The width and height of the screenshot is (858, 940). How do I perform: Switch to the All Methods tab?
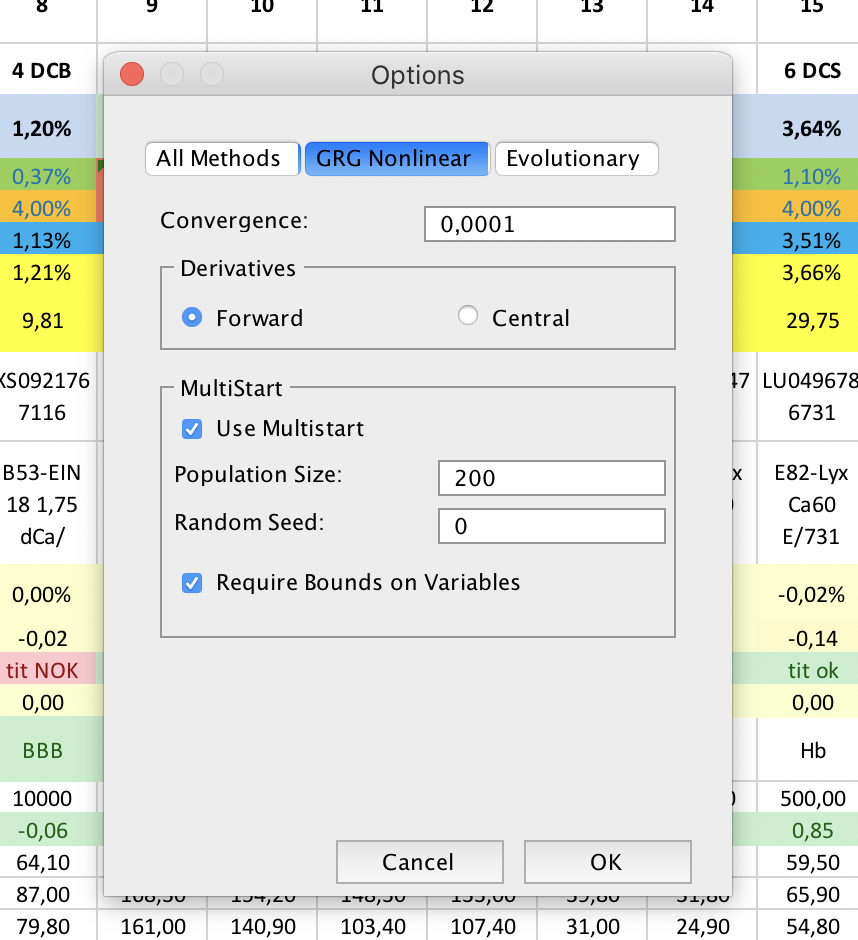pyautogui.click(x=221, y=158)
